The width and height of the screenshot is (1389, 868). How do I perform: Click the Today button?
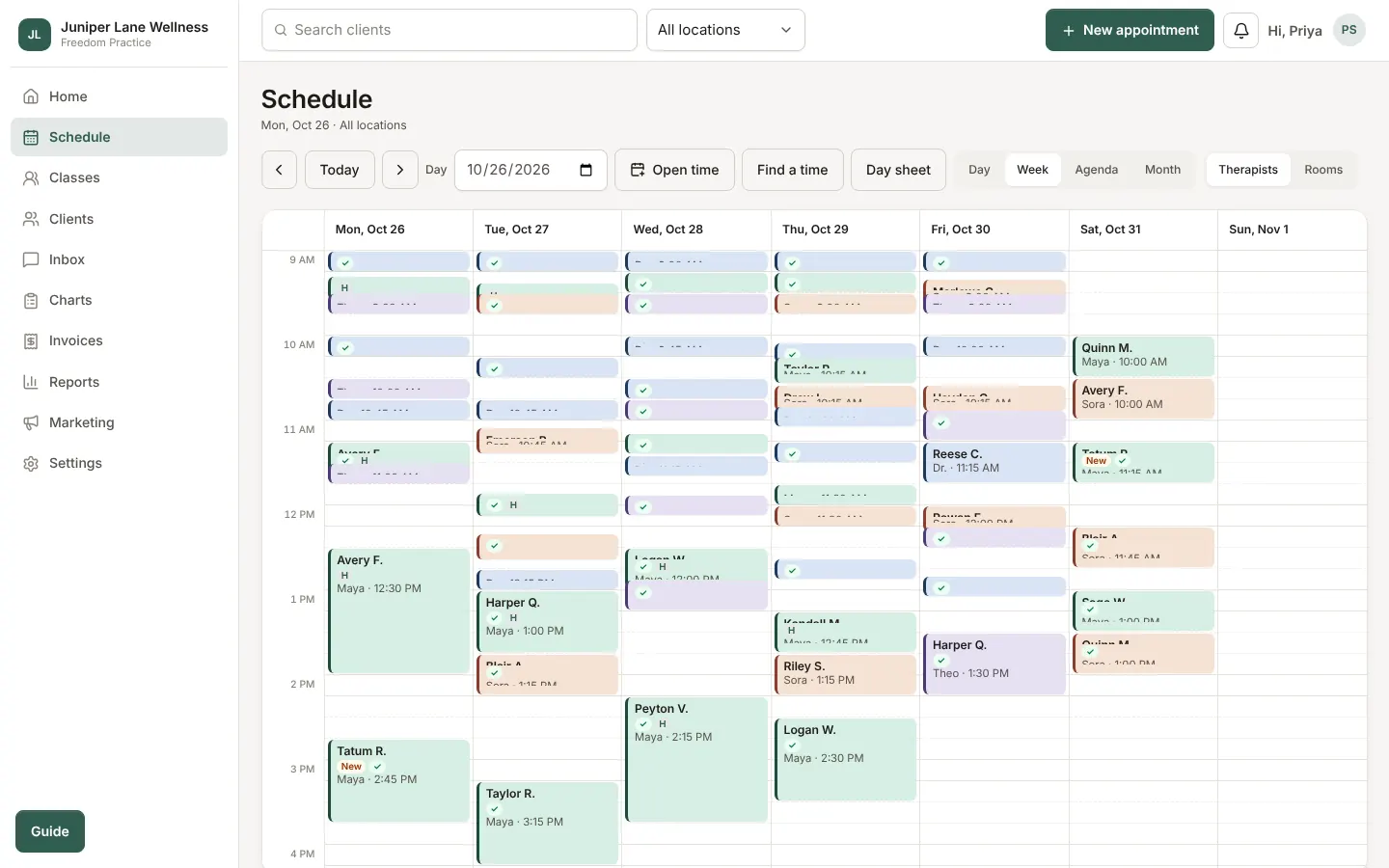tap(340, 170)
